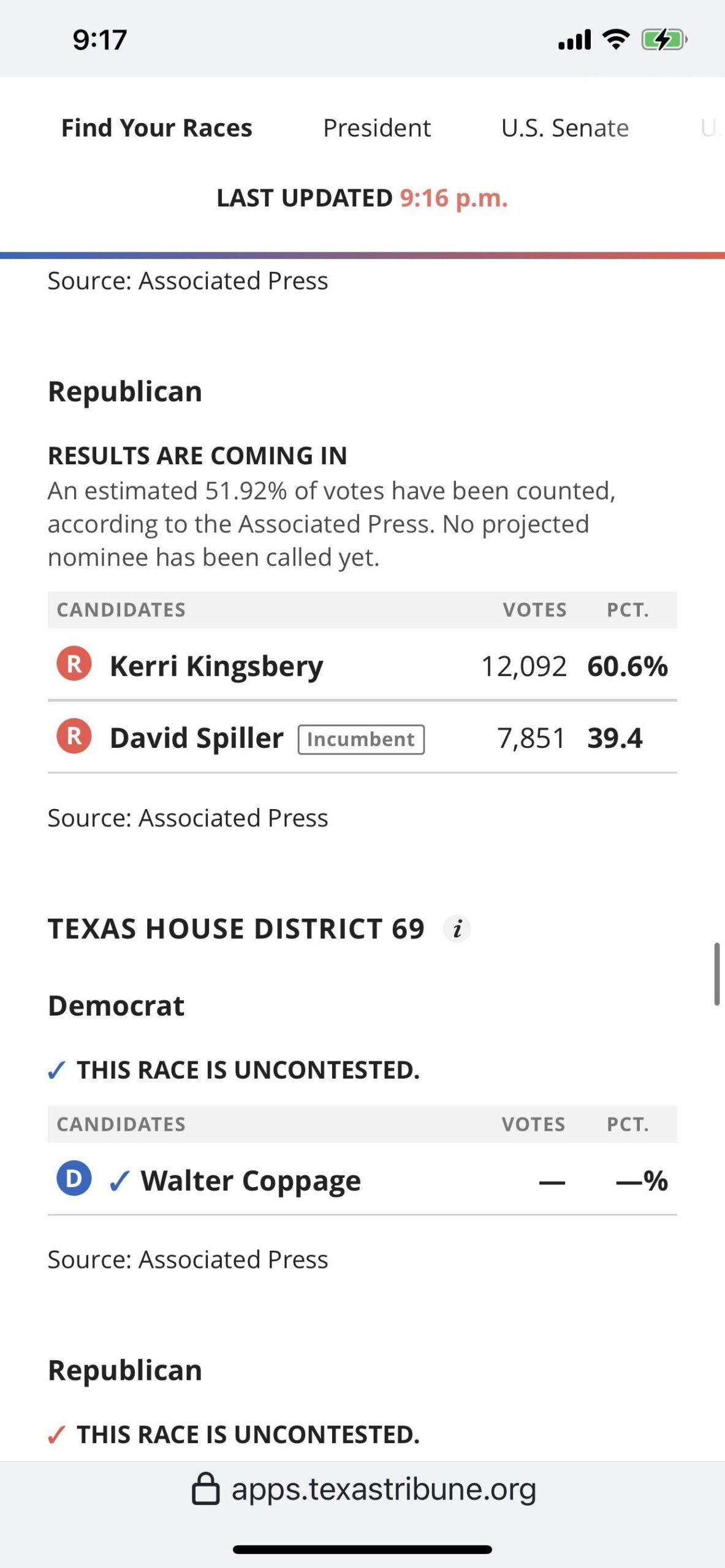The height and width of the screenshot is (1568, 725).
Task: Tap the page scrollbar handle
Action: click(716, 974)
